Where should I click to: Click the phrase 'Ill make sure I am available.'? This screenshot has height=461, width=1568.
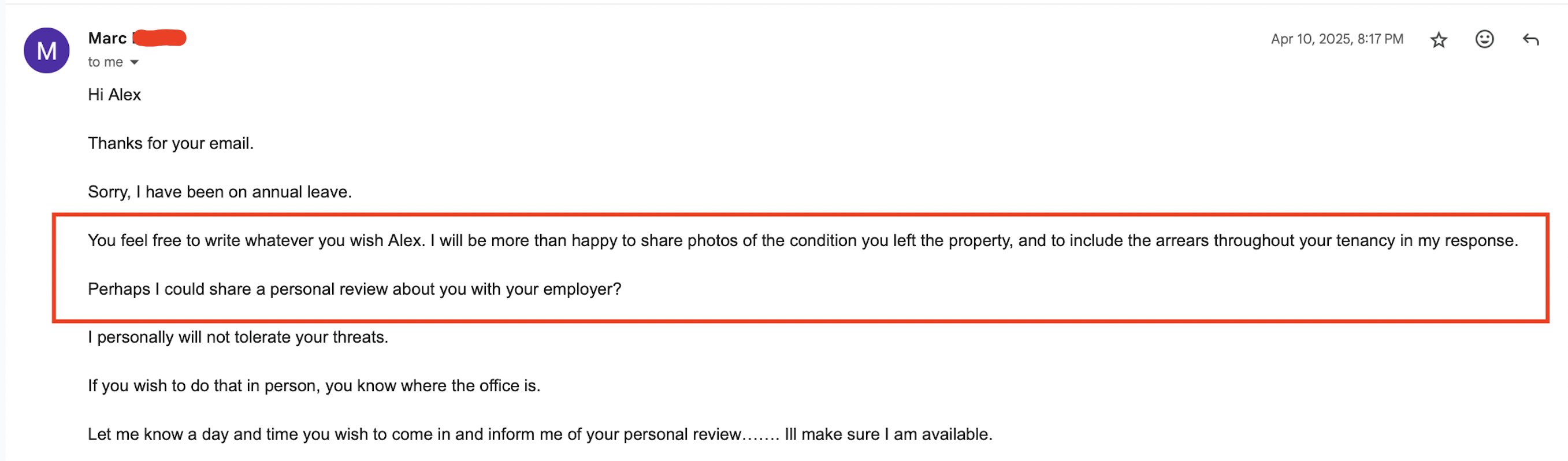click(888, 434)
